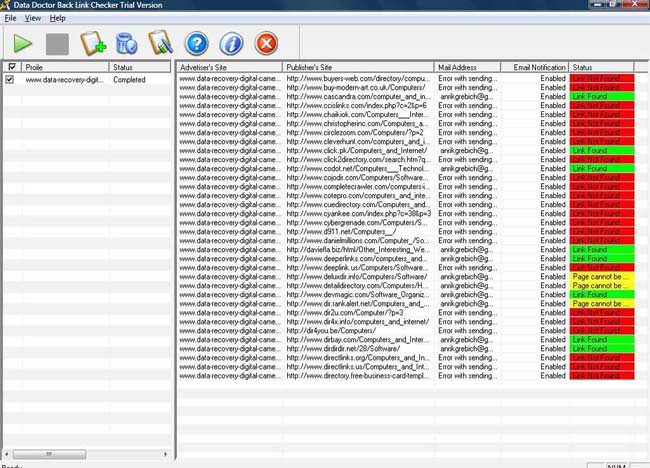
Task: Select dir4you.be publisher URL
Action: [331, 331]
